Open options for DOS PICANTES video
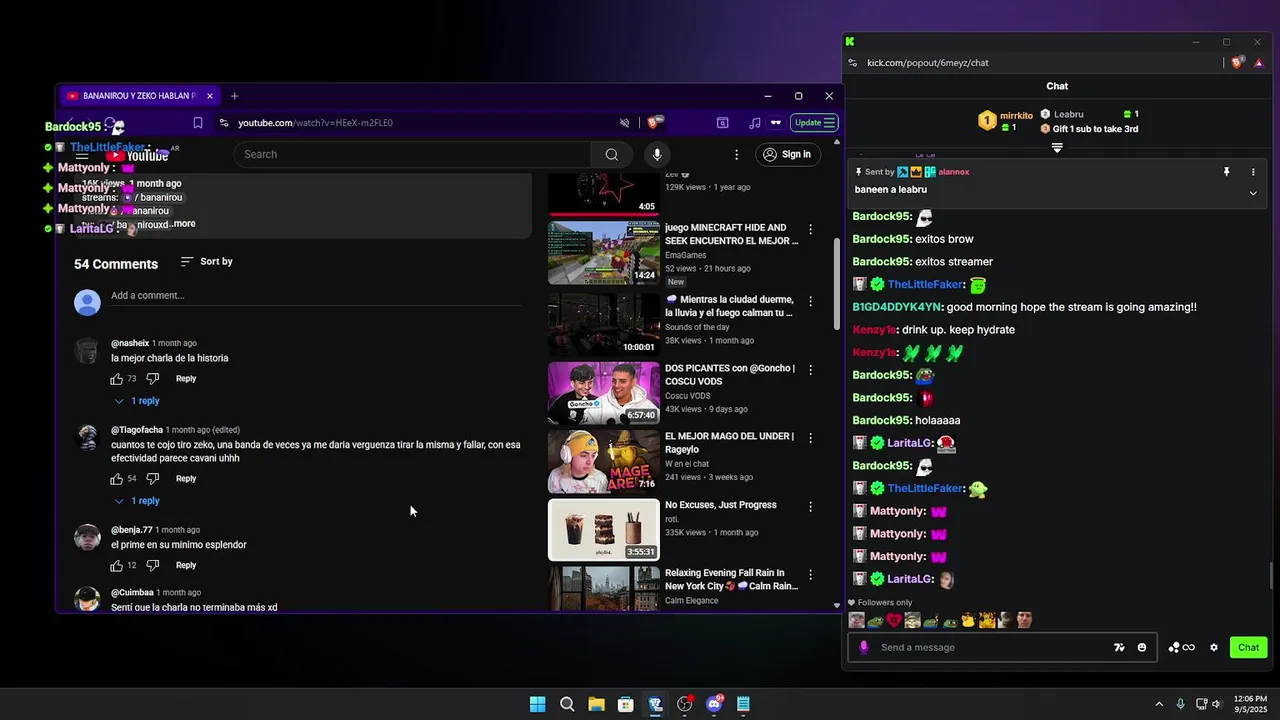This screenshot has height=720, width=1280. pos(810,370)
